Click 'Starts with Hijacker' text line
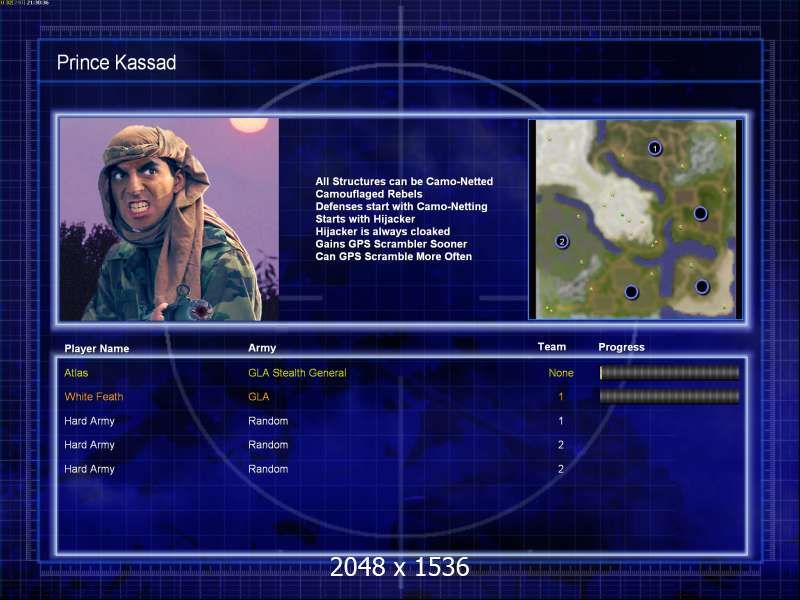Screen dimensions: 800x600 coord(365,219)
